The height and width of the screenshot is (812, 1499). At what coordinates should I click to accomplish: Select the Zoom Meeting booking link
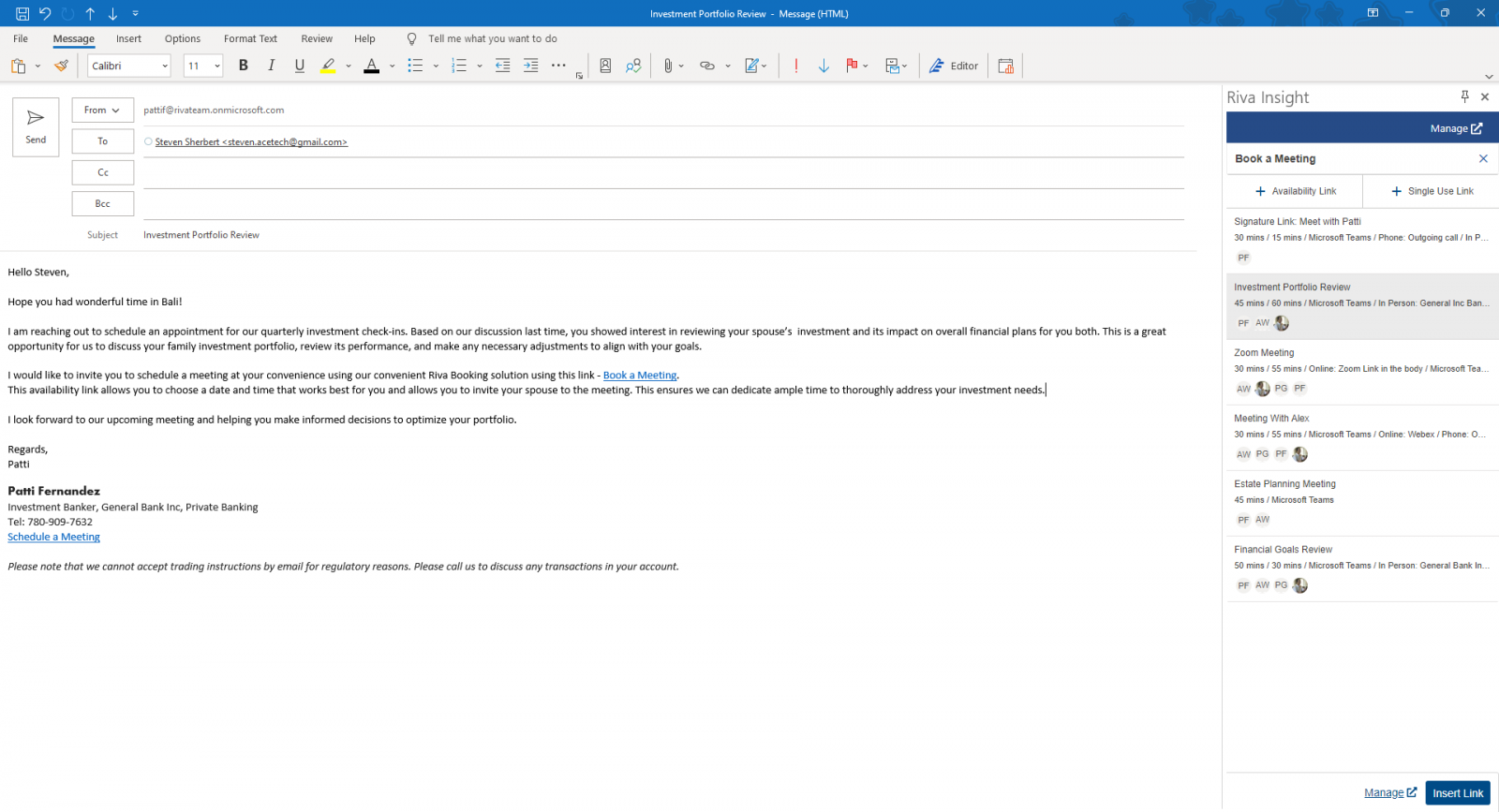point(1362,372)
